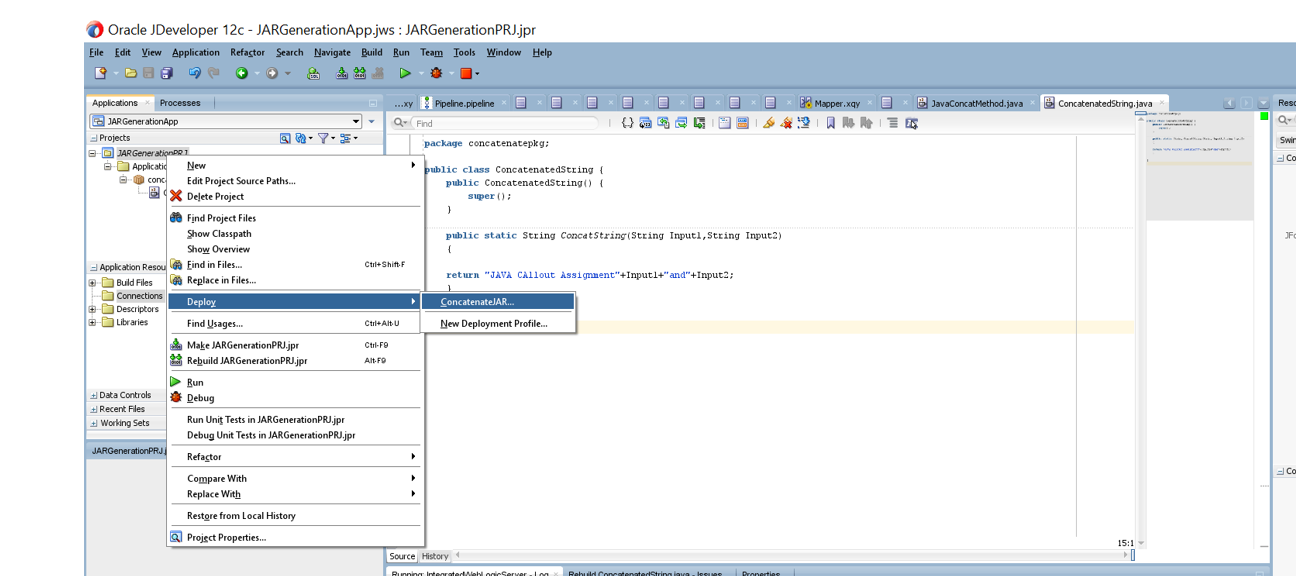This screenshot has height=576, width=1296.
Task: Click the Save All toolbar icon
Action: [x=167, y=73]
